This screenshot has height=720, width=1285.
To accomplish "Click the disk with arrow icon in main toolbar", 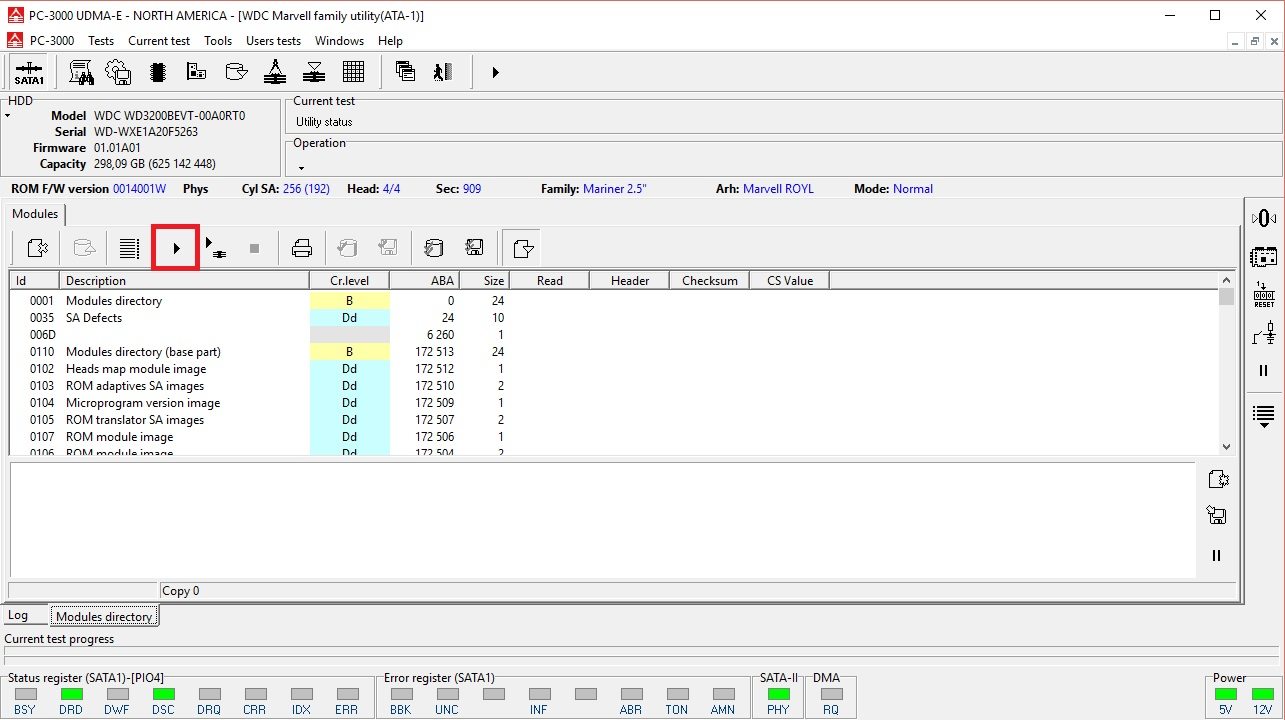I will [x=236, y=72].
